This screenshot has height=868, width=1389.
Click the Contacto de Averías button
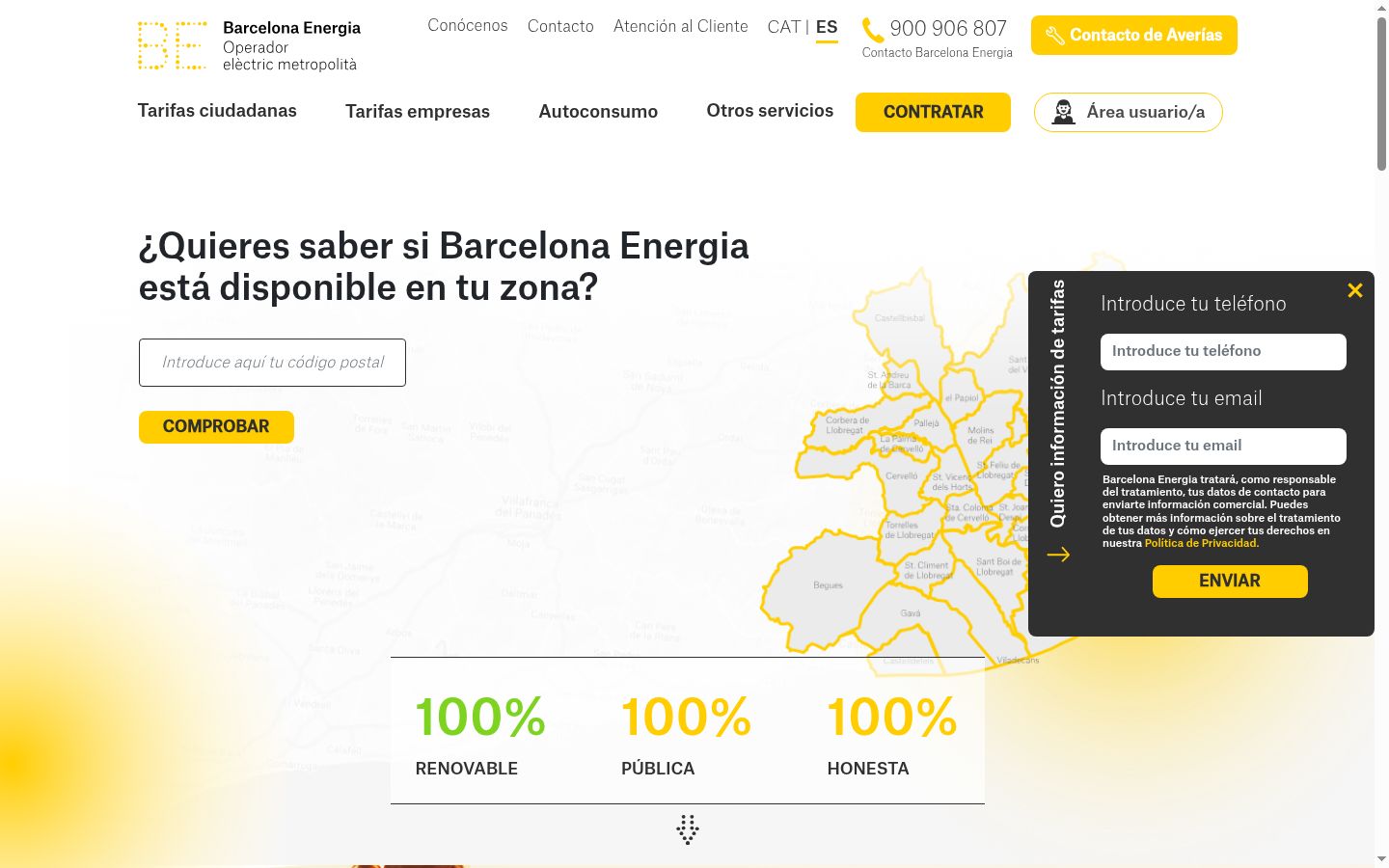(1134, 36)
